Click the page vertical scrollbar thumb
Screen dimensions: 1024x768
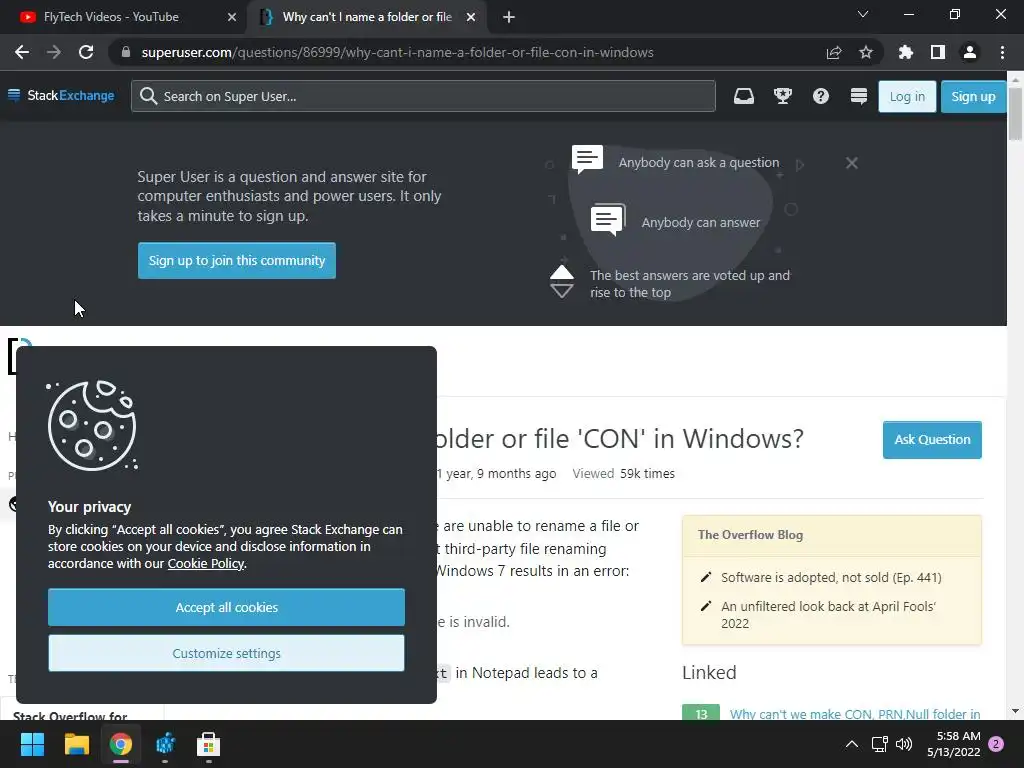[x=1015, y=113]
